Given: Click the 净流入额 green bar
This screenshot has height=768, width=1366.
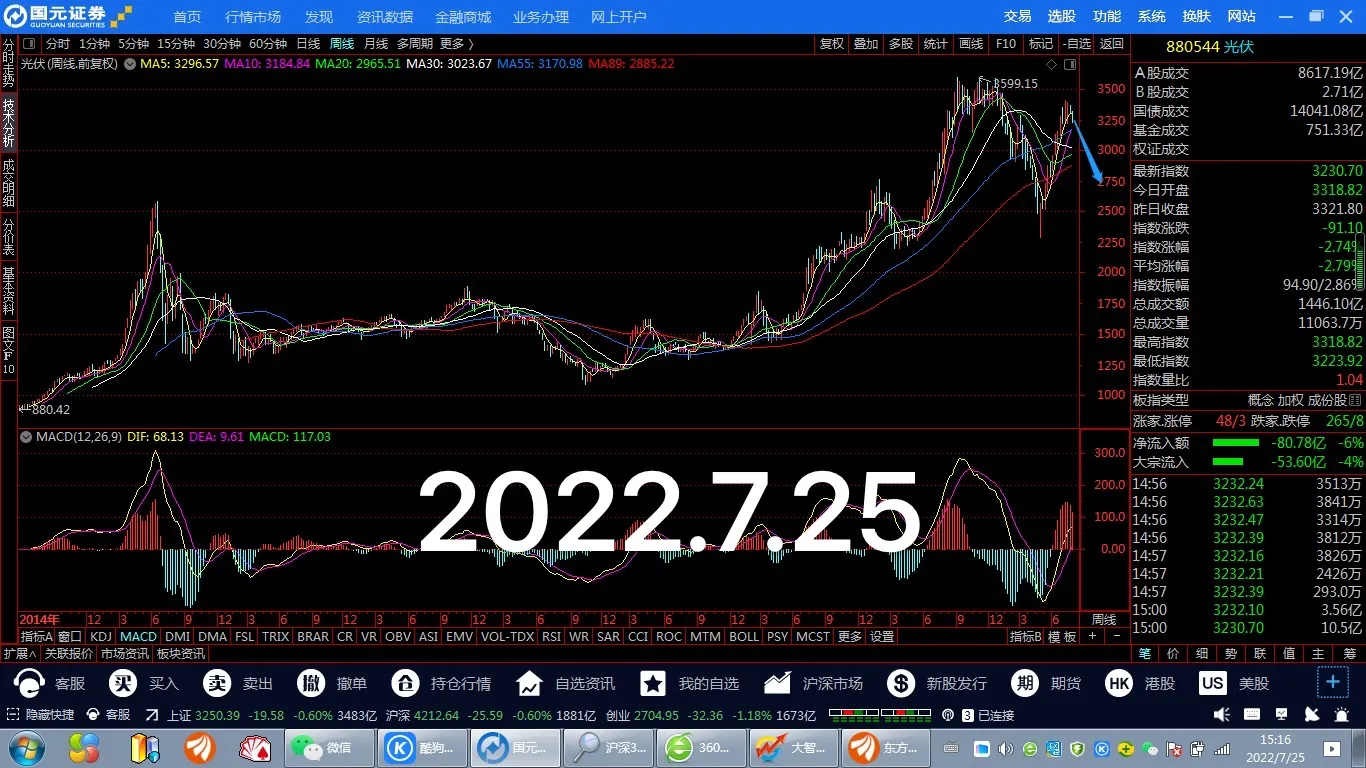Looking at the screenshot, I should (x=1235, y=442).
